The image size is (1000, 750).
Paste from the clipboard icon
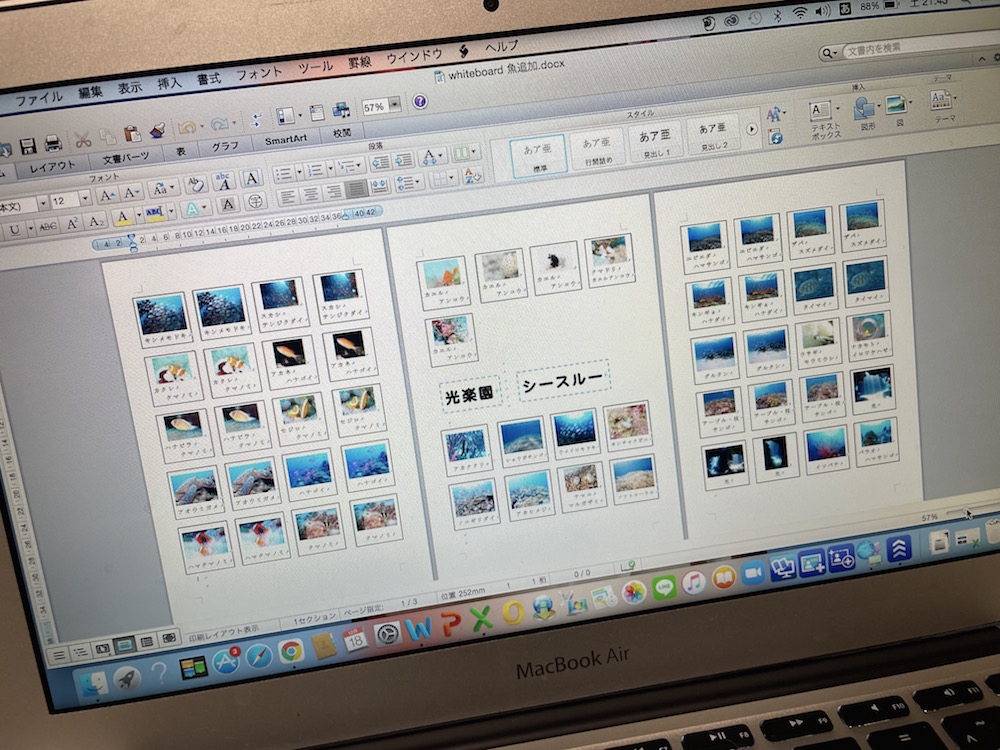[x=132, y=133]
